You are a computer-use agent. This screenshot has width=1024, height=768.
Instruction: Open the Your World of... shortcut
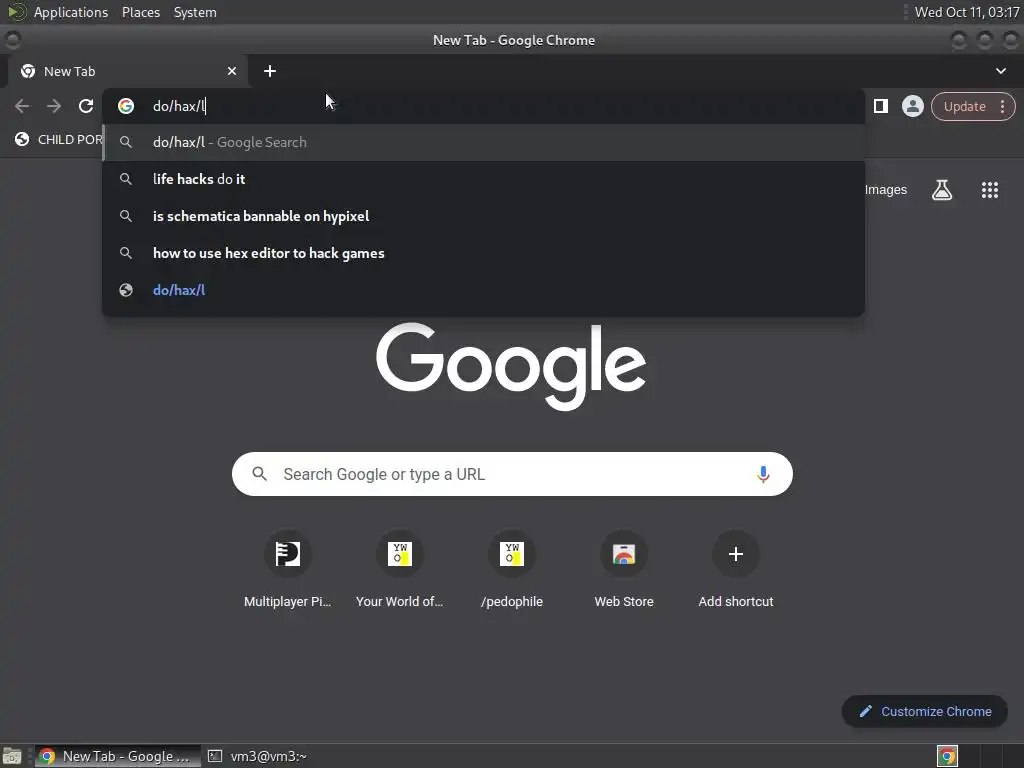399,570
